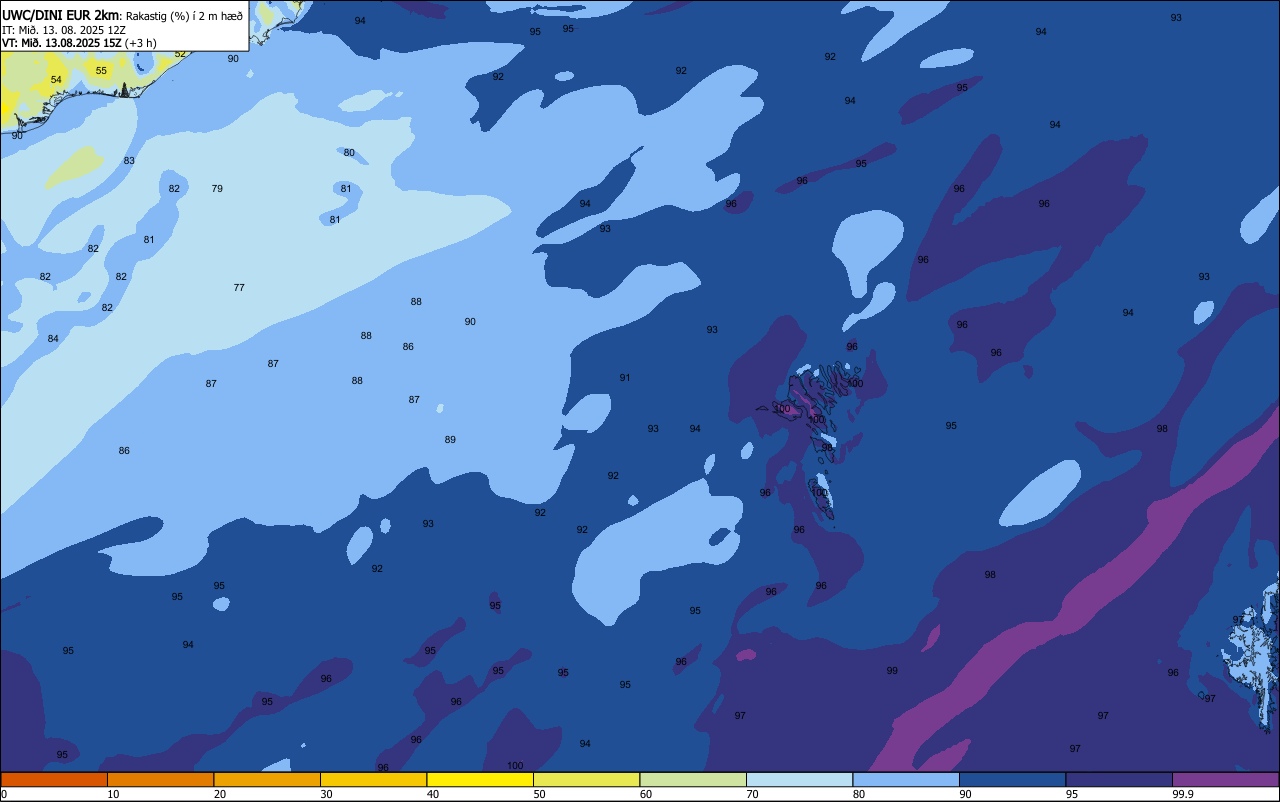Click the title text UWC/DINI EUR 2km
This screenshot has width=1280, height=802.
click(60, 15)
